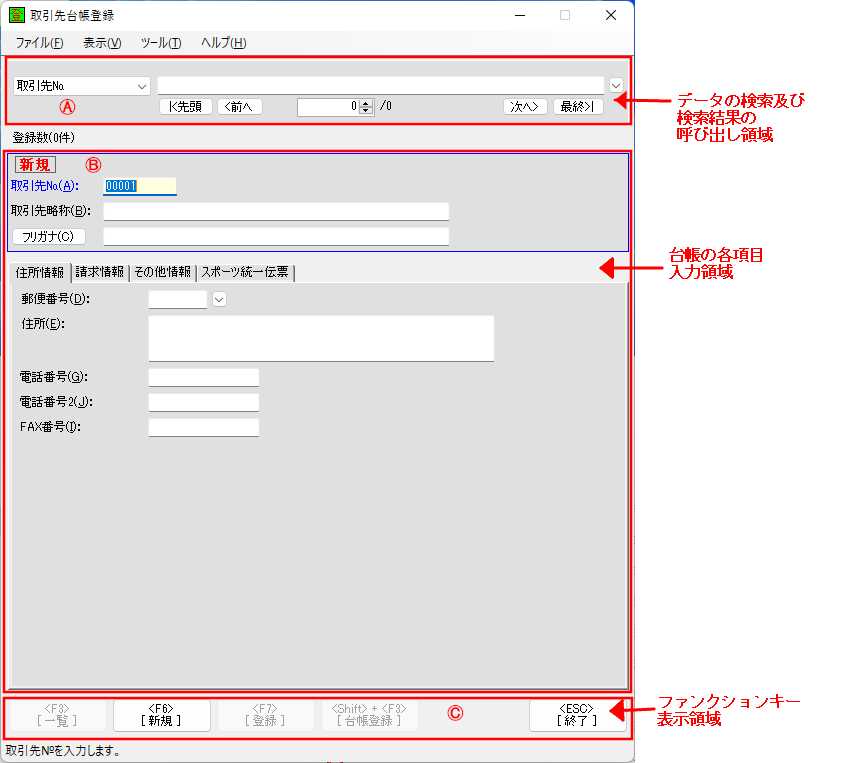
Task: Increase record number with spinner up arrow
Action: [x=366, y=103]
